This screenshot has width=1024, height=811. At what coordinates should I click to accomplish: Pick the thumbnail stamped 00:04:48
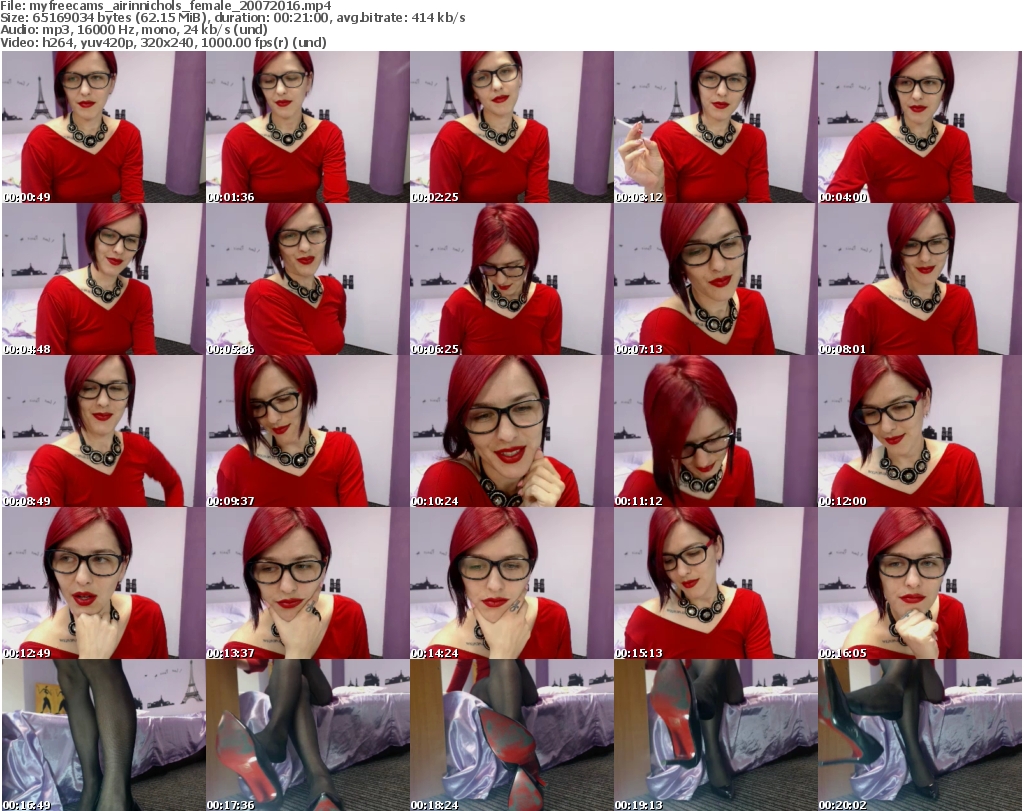103,279
